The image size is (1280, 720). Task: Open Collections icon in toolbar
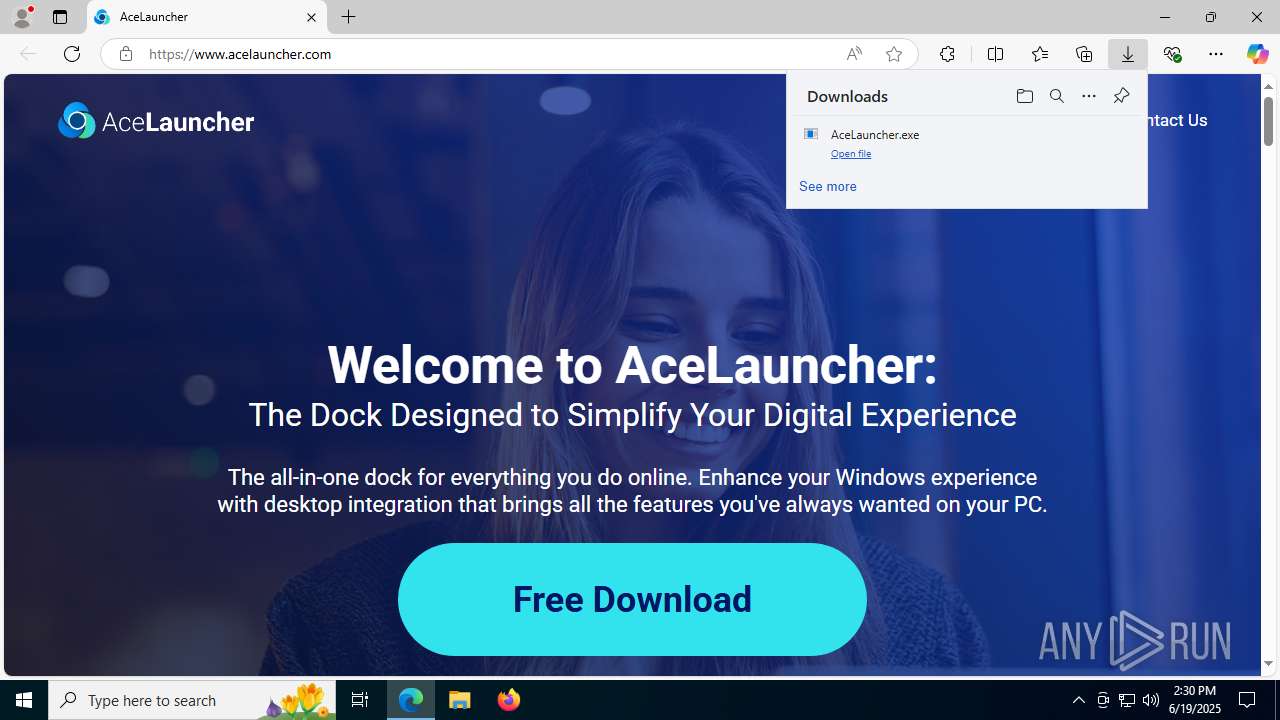click(x=1084, y=54)
